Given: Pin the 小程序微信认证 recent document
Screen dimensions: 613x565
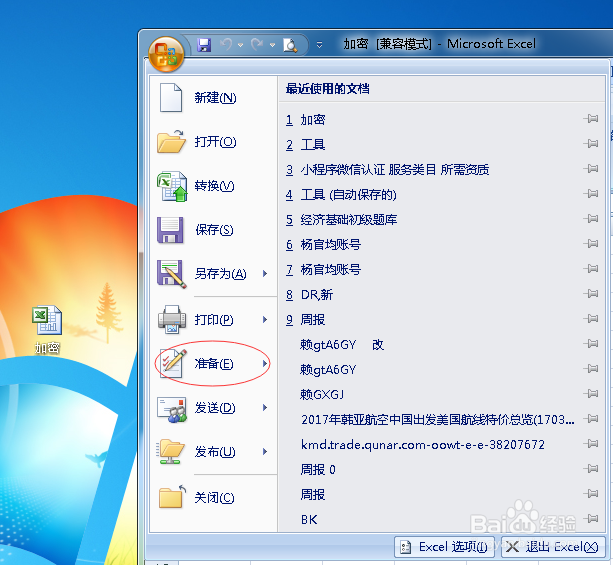Looking at the screenshot, I should coord(591,169).
